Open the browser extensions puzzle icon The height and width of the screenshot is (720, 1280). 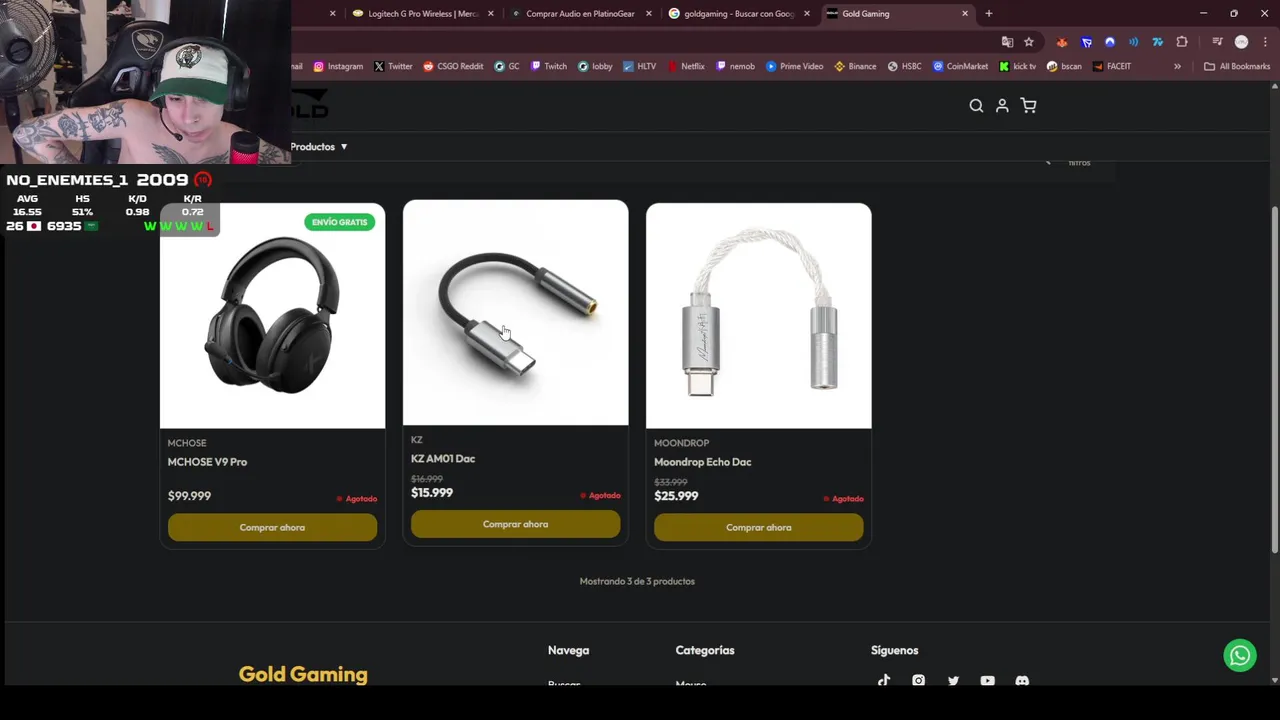click(x=1182, y=42)
